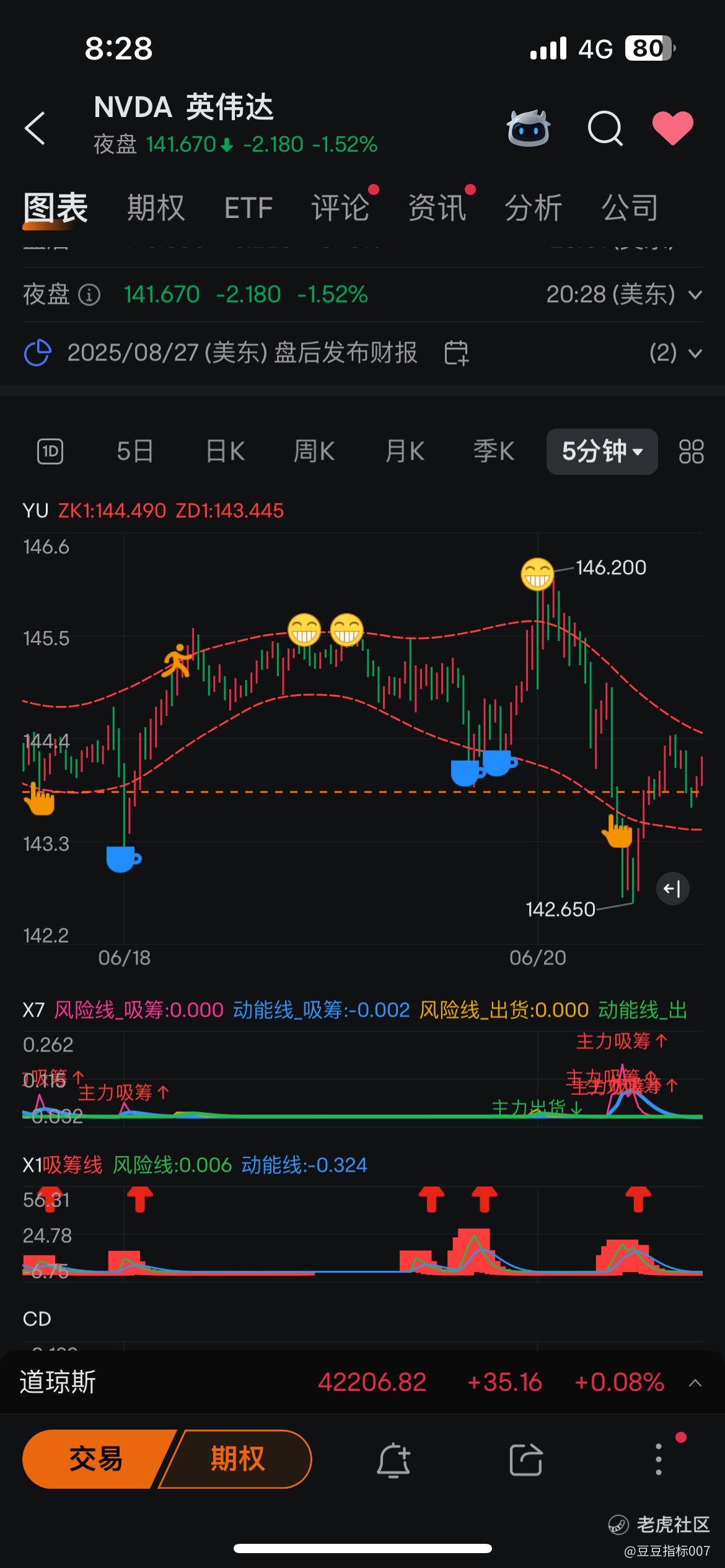Image resolution: width=725 pixels, height=1568 pixels.
Task: Tap the orange hand marker near 142.650 low
Action: tap(617, 831)
